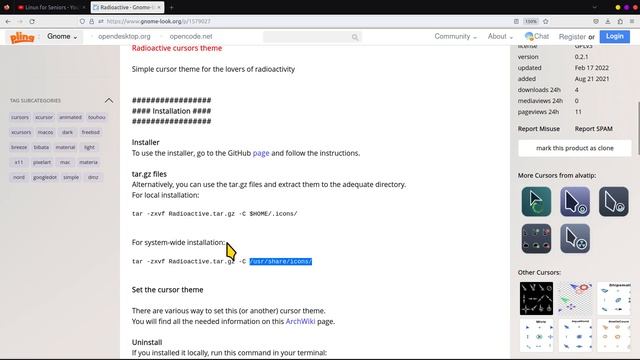
Task: Go forward in browser history
Action: pos(20,21)
